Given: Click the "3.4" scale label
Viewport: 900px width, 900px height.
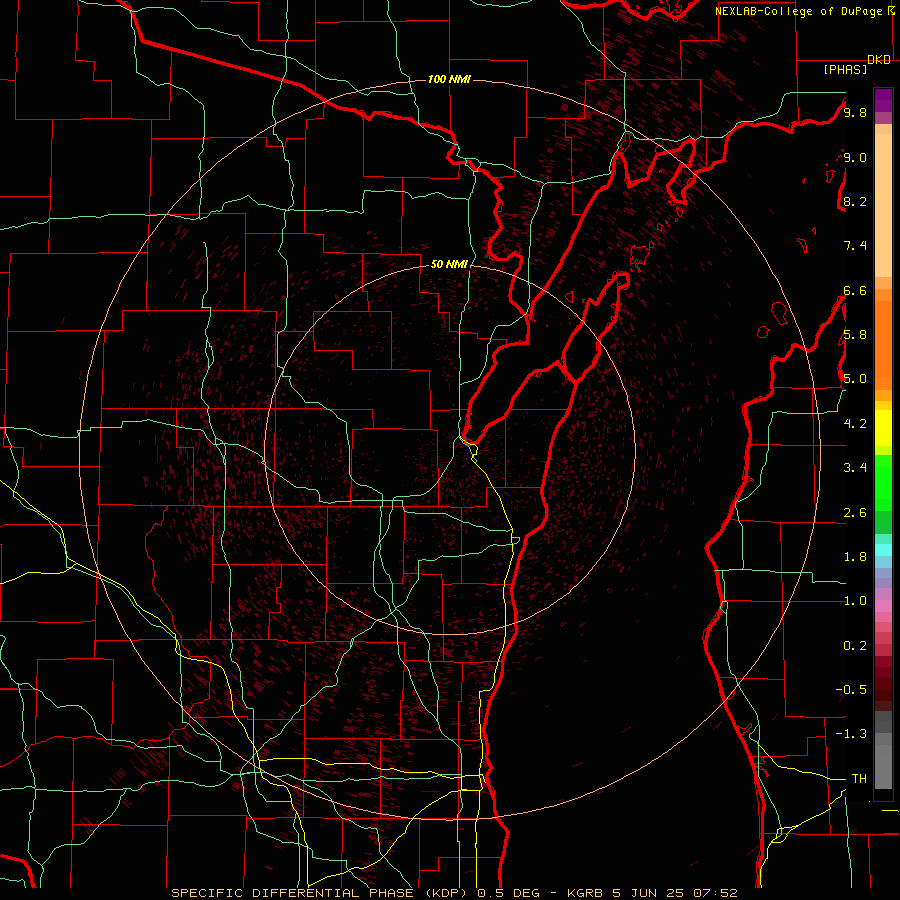Looking at the screenshot, I should [x=855, y=468].
